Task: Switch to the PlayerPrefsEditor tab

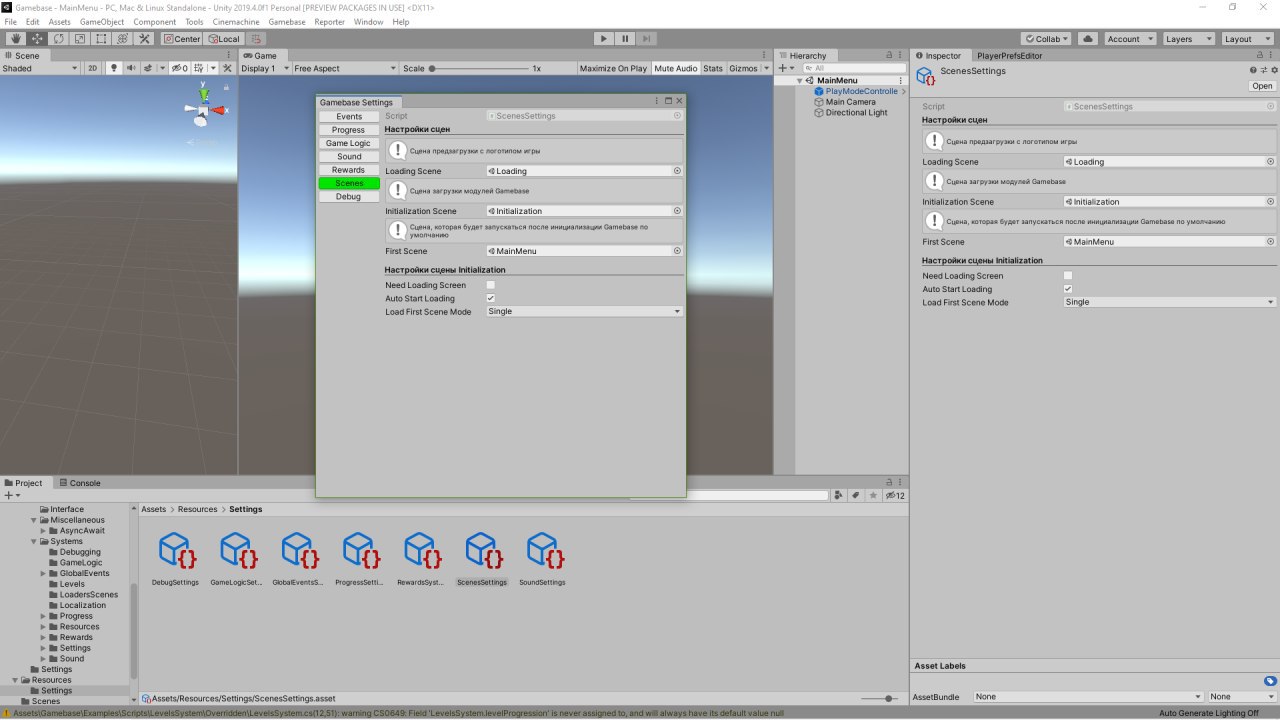Action: point(1009,55)
